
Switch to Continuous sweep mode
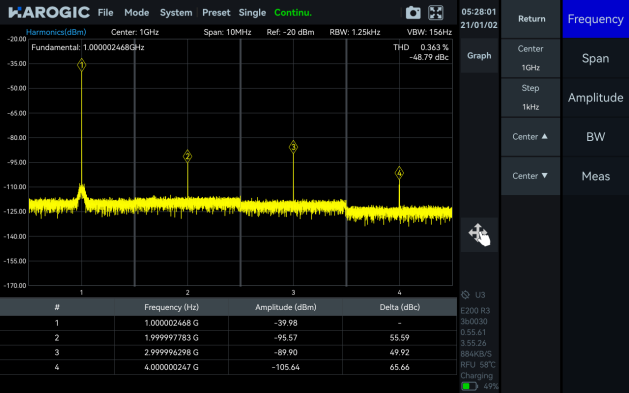tap(293, 13)
